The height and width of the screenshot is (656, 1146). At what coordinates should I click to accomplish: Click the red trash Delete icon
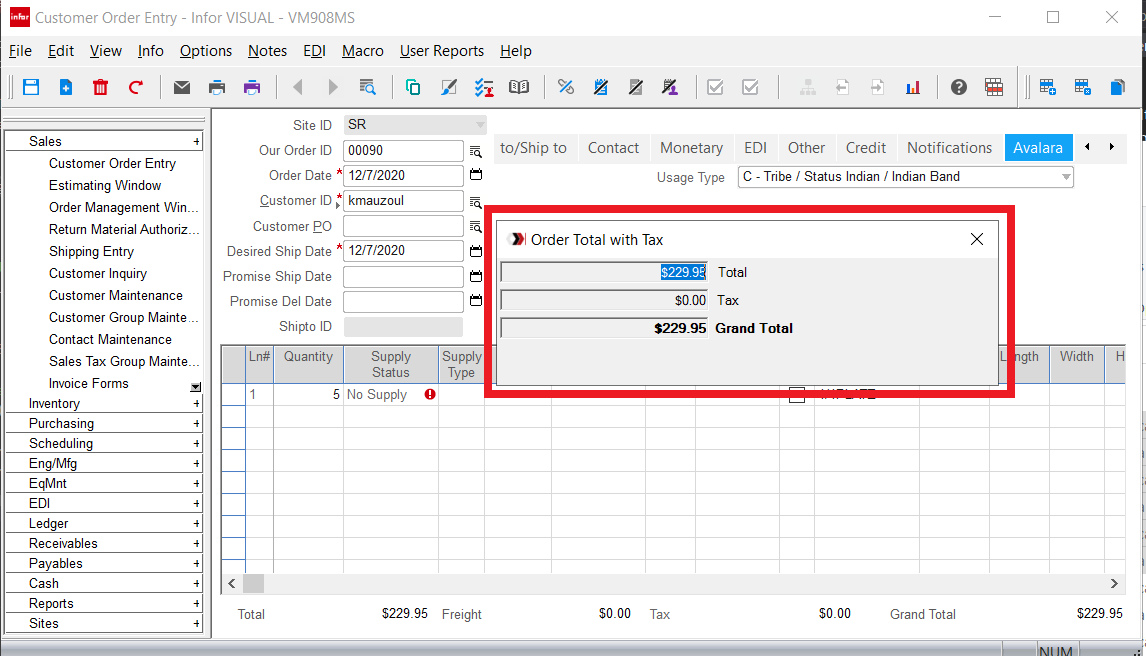[100, 87]
